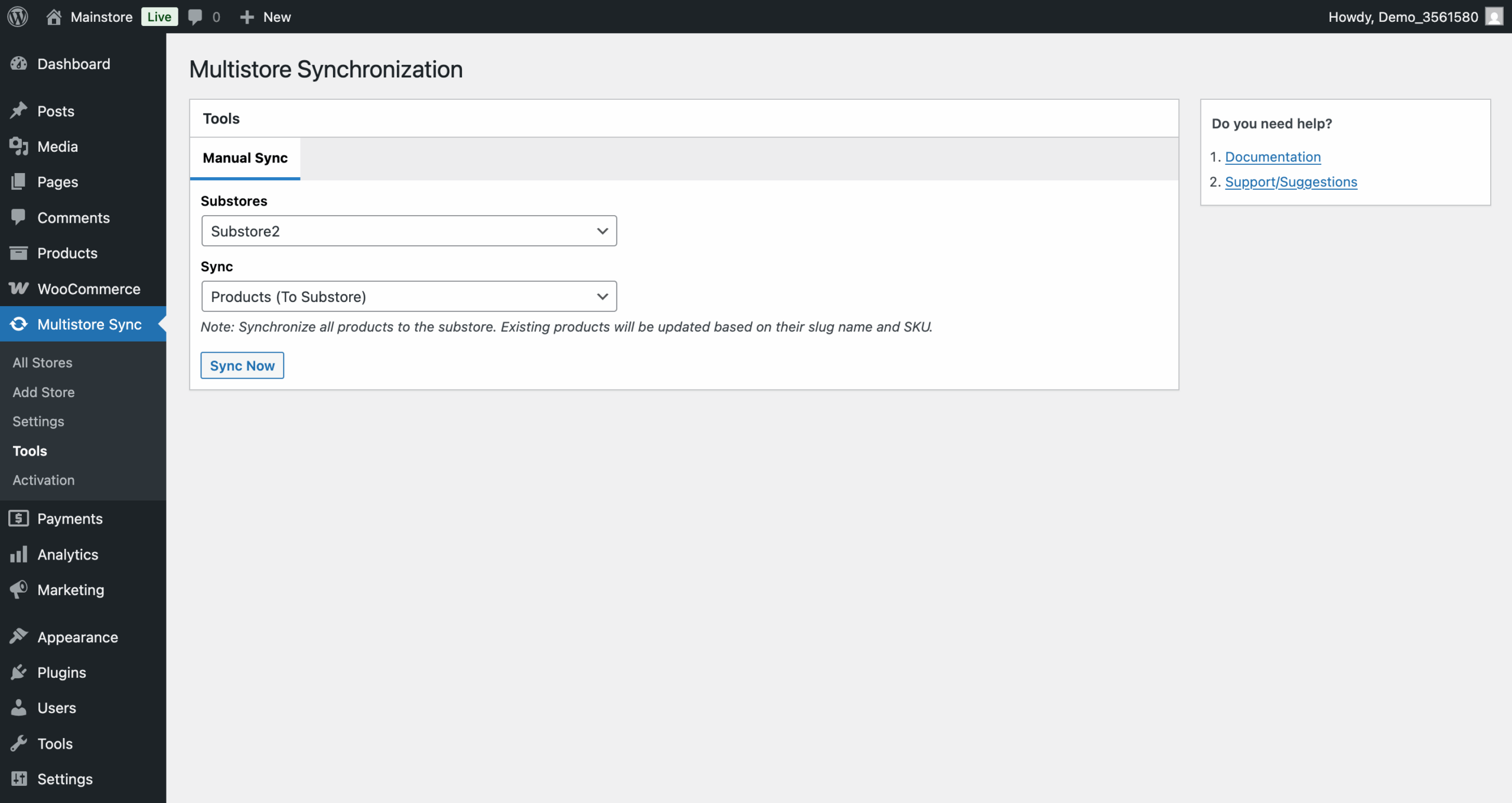This screenshot has height=803, width=1512.
Task: Click the Mainstore home icon
Action: pyautogui.click(x=54, y=17)
